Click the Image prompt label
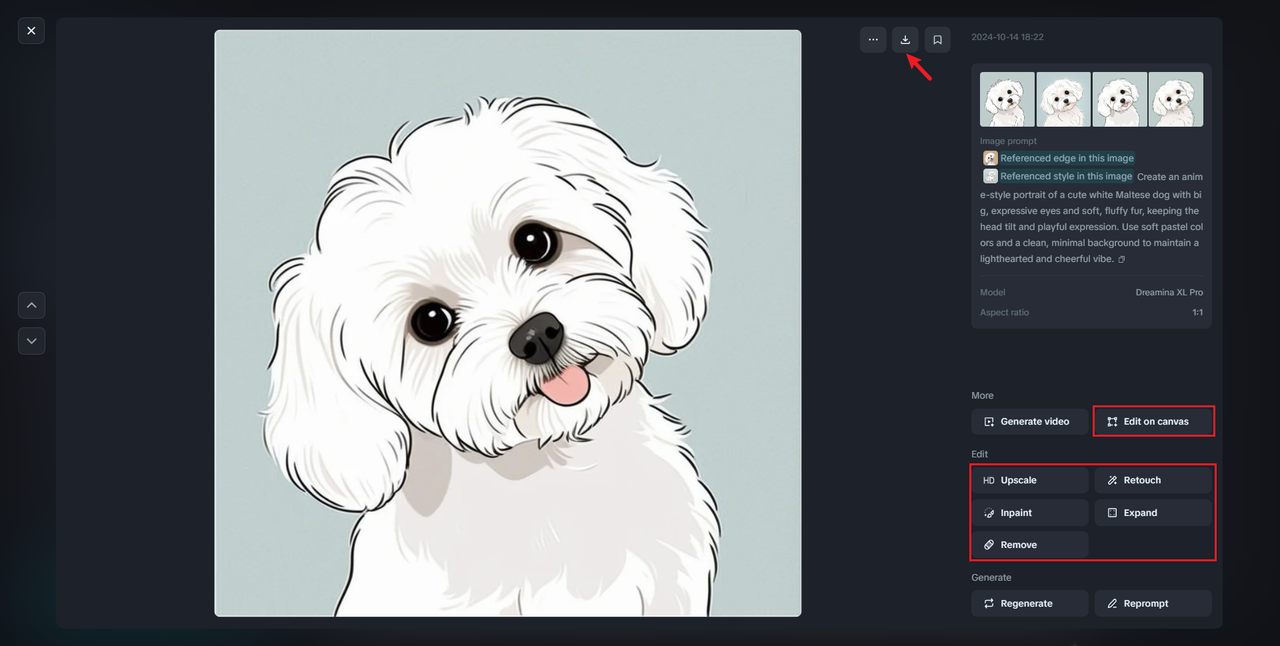The image size is (1280, 646). pyautogui.click(x=1008, y=141)
